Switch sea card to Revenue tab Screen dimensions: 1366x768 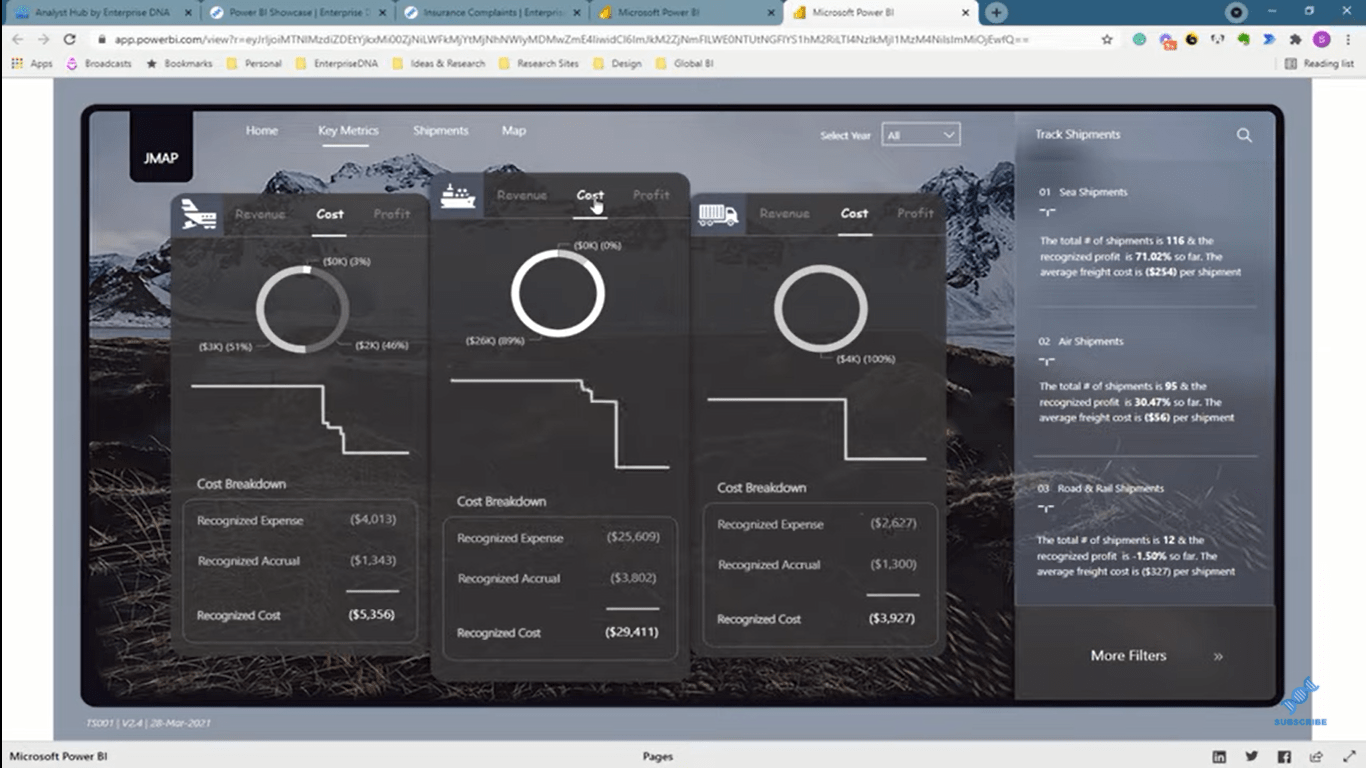pyautogui.click(x=522, y=195)
